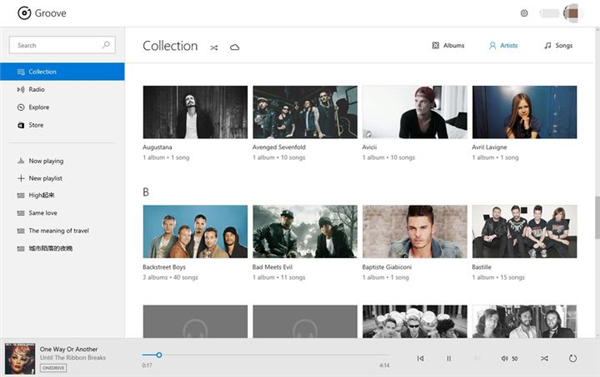600x377 pixels.
Task: Click the Augustana artist name
Action: 157,147
